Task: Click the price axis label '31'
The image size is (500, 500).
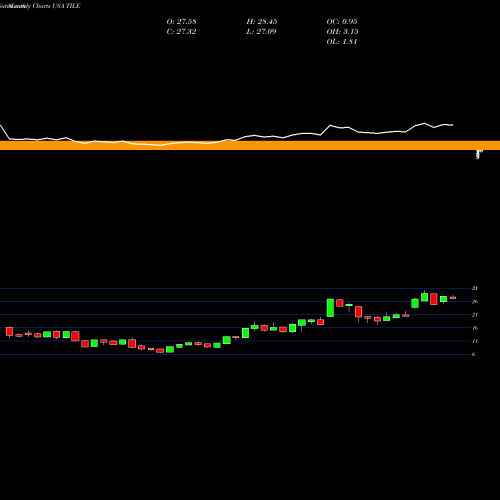Action: click(475, 288)
